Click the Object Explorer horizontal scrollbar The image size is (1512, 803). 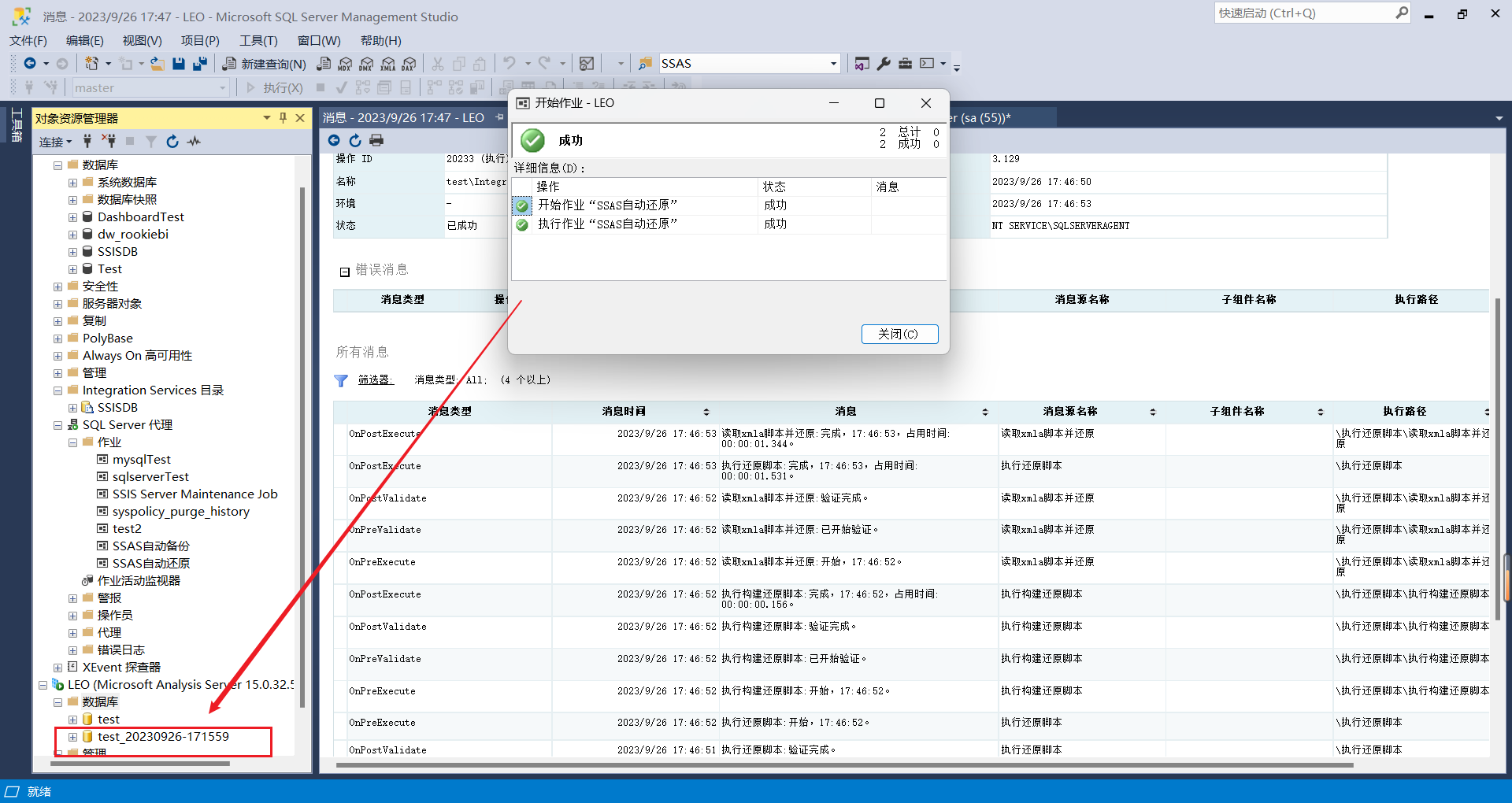[141, 764]
